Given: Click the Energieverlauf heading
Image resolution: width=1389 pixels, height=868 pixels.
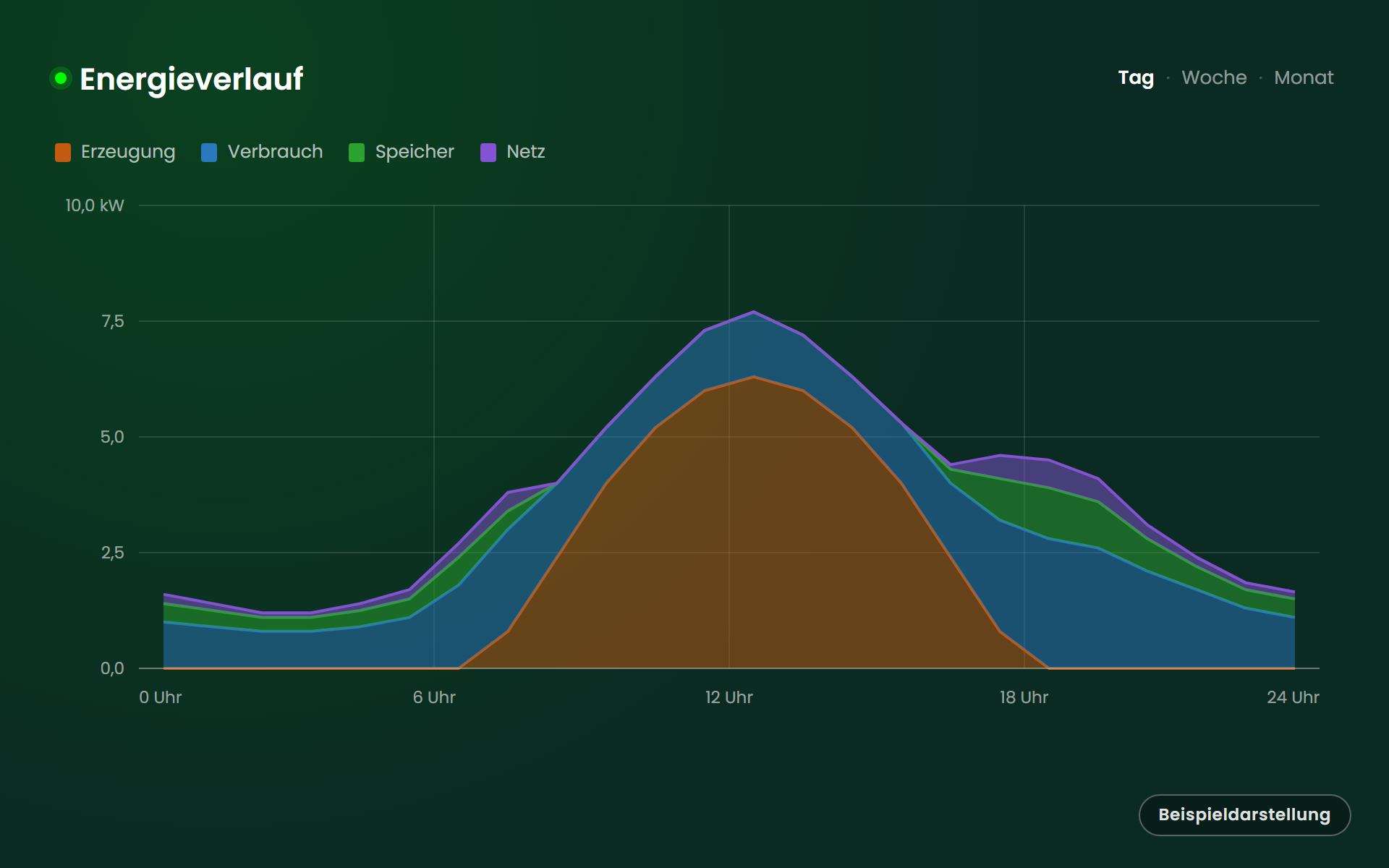Looking at the screenshot, I should (x=191, y=79).
